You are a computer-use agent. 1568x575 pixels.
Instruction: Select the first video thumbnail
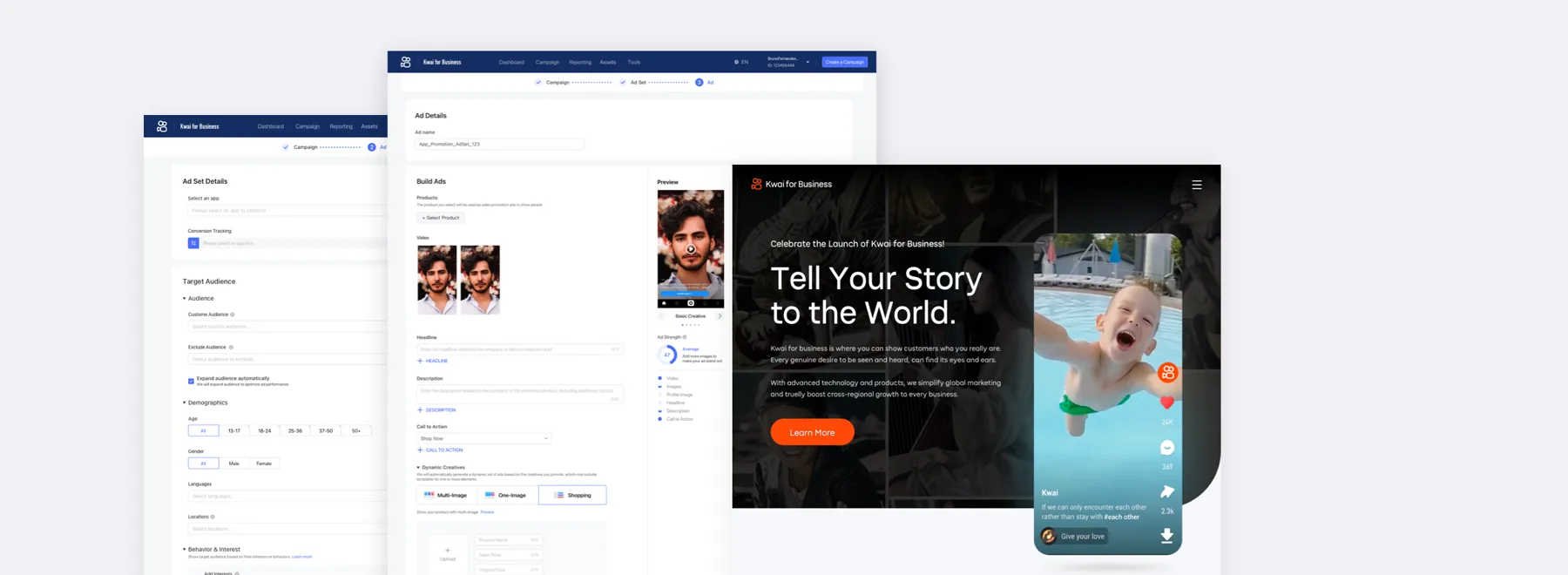(437, 280)
